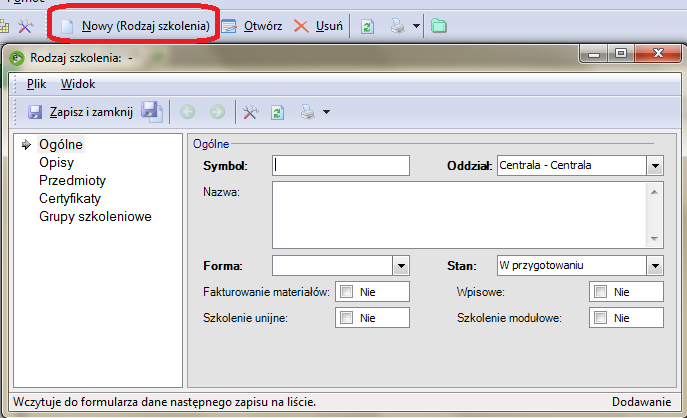Open the Plik menu
This screenshot has height=418, width=687.
(36, 84)
